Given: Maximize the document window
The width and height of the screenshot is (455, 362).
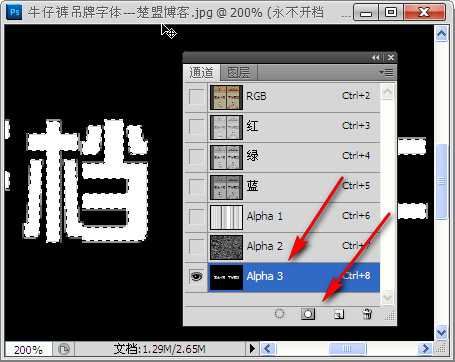Looking at the screenshot, I should (x=391, y=13).
